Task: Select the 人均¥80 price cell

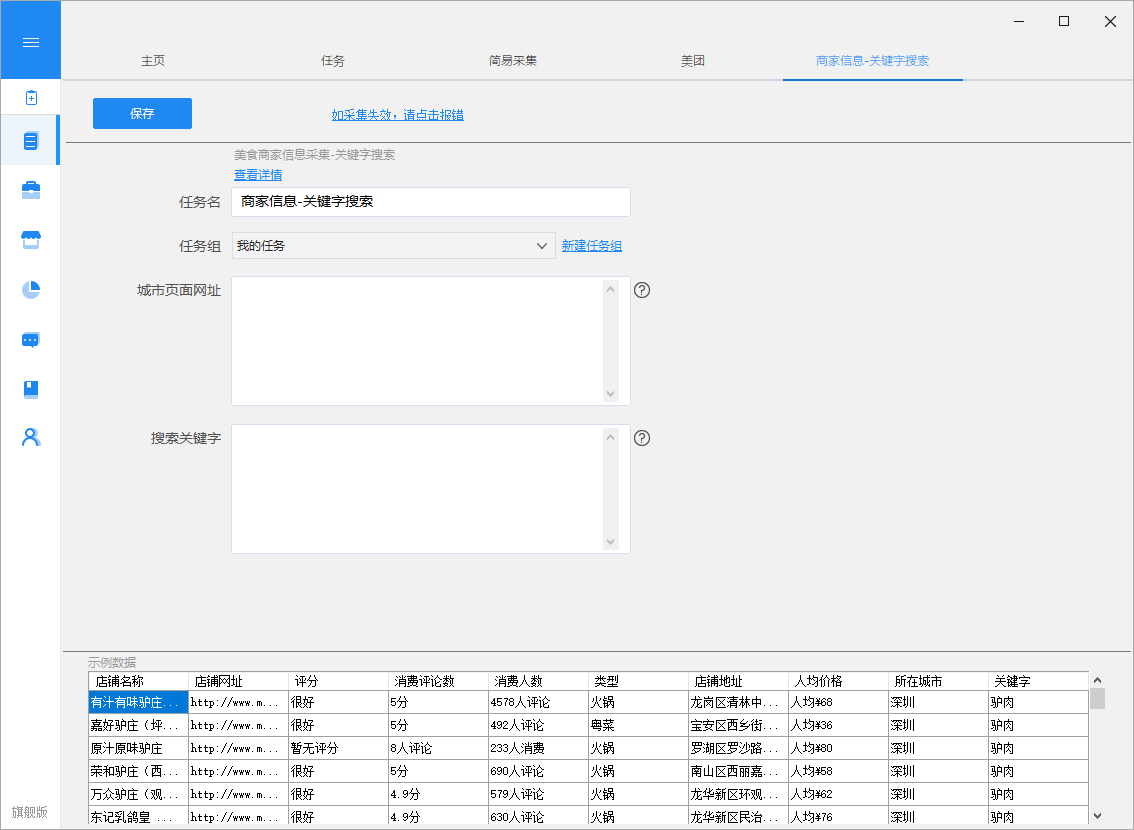Action: pyautogui.click(x=837, y=748)
